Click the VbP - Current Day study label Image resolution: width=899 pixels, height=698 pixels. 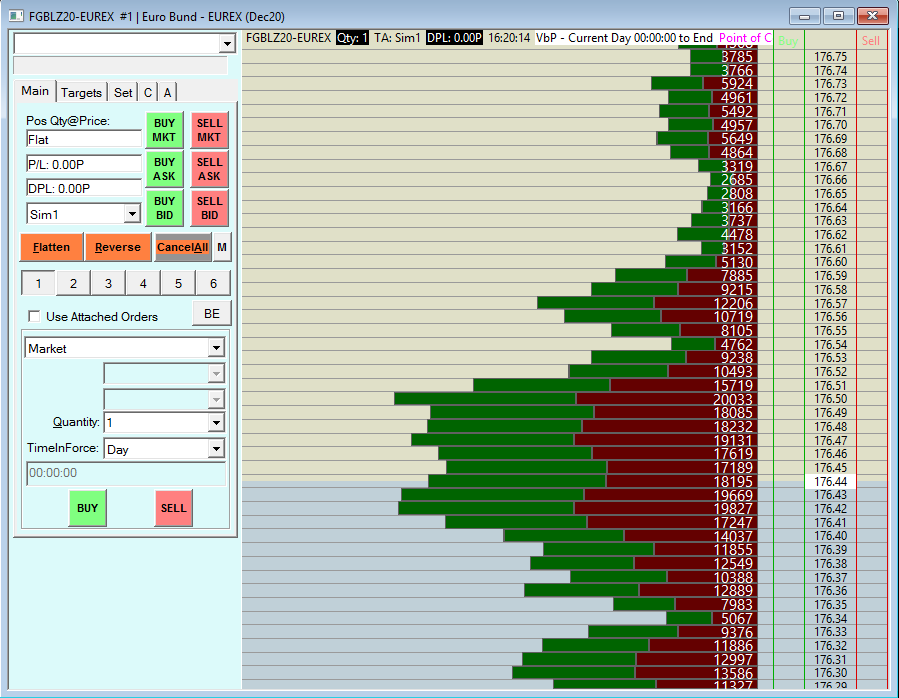tap(624, 38)
